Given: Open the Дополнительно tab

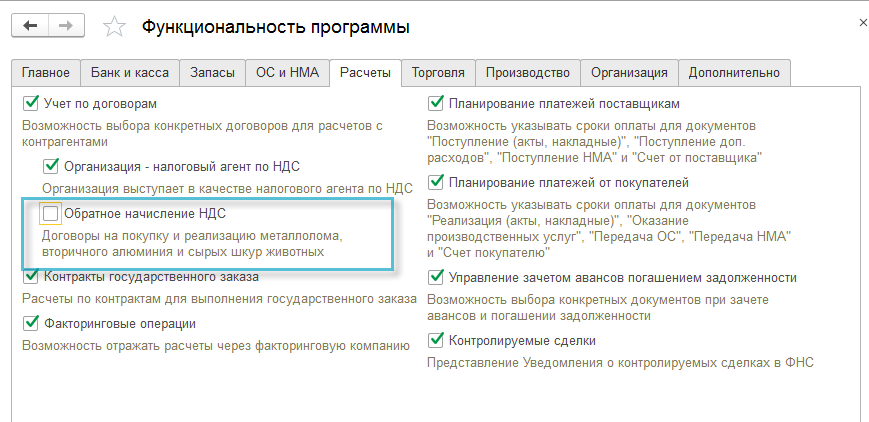Looking at the screenshot, I should pos(734,73).
